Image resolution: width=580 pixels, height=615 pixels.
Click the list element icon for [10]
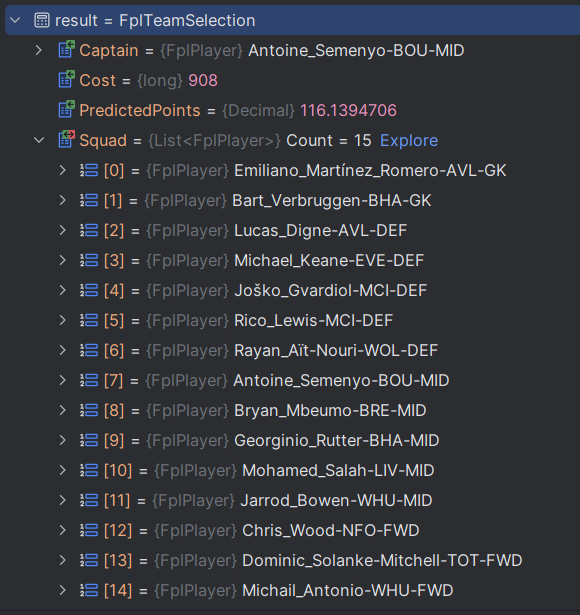(x=89, y=470)
